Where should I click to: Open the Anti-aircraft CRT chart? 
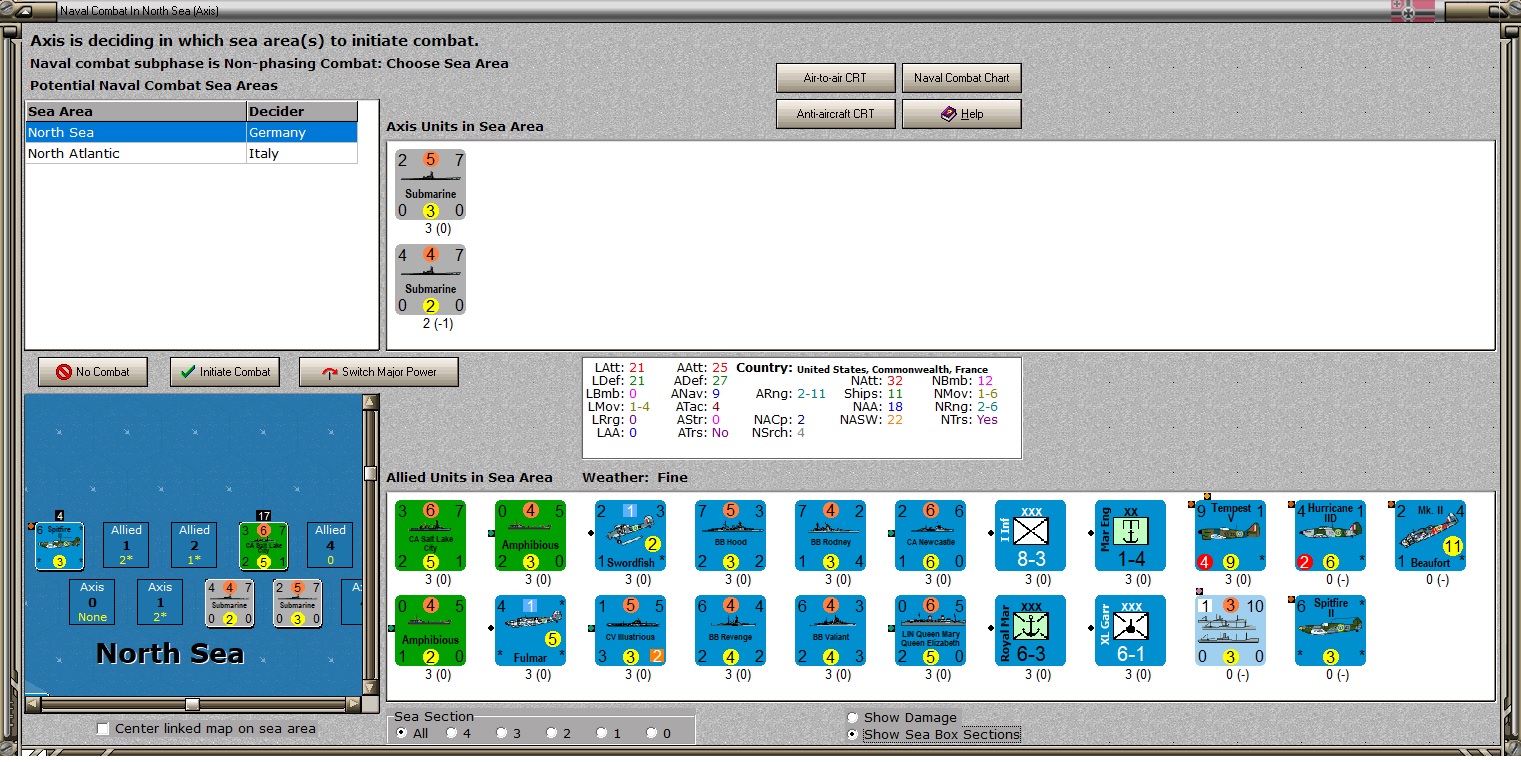(836, 114)
